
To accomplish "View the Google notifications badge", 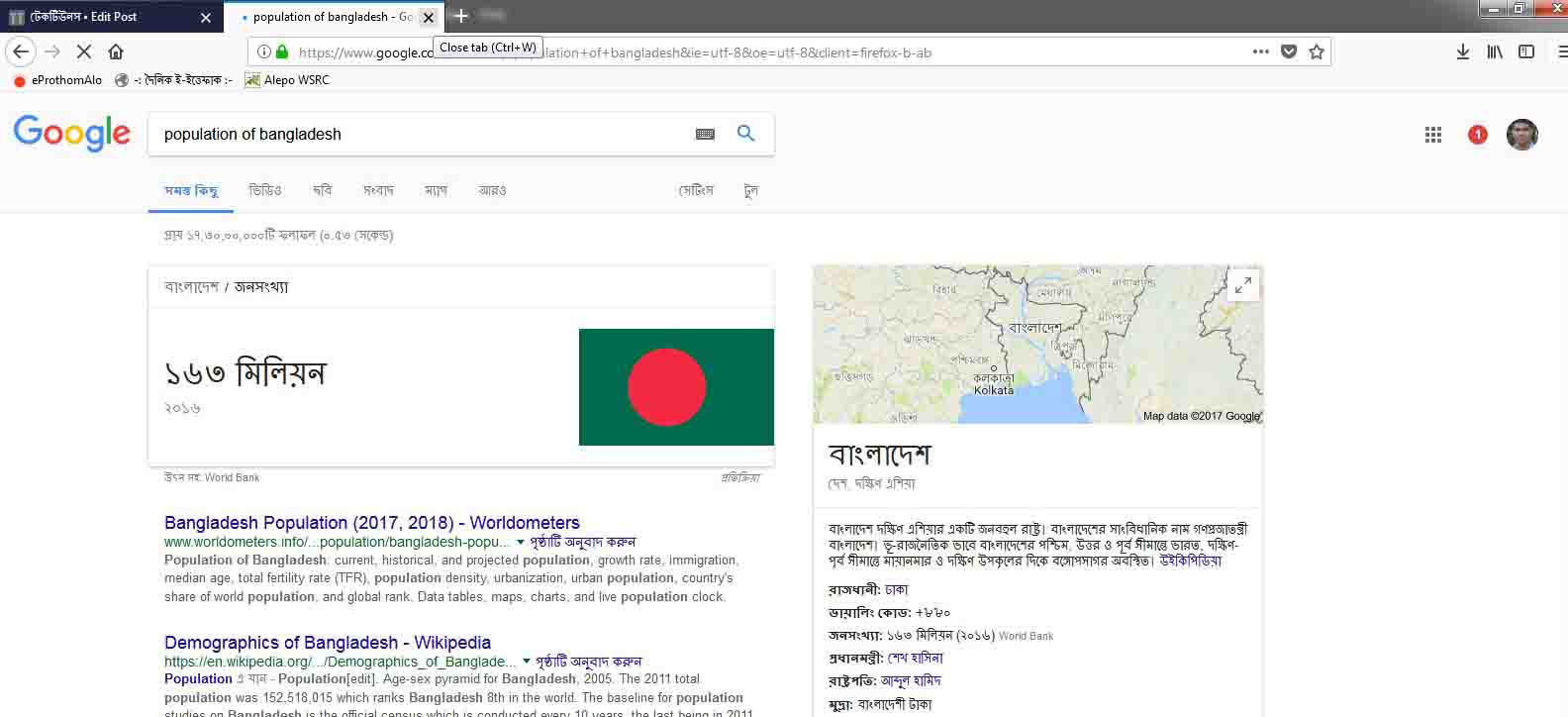I will click(x=1478, y=135).
